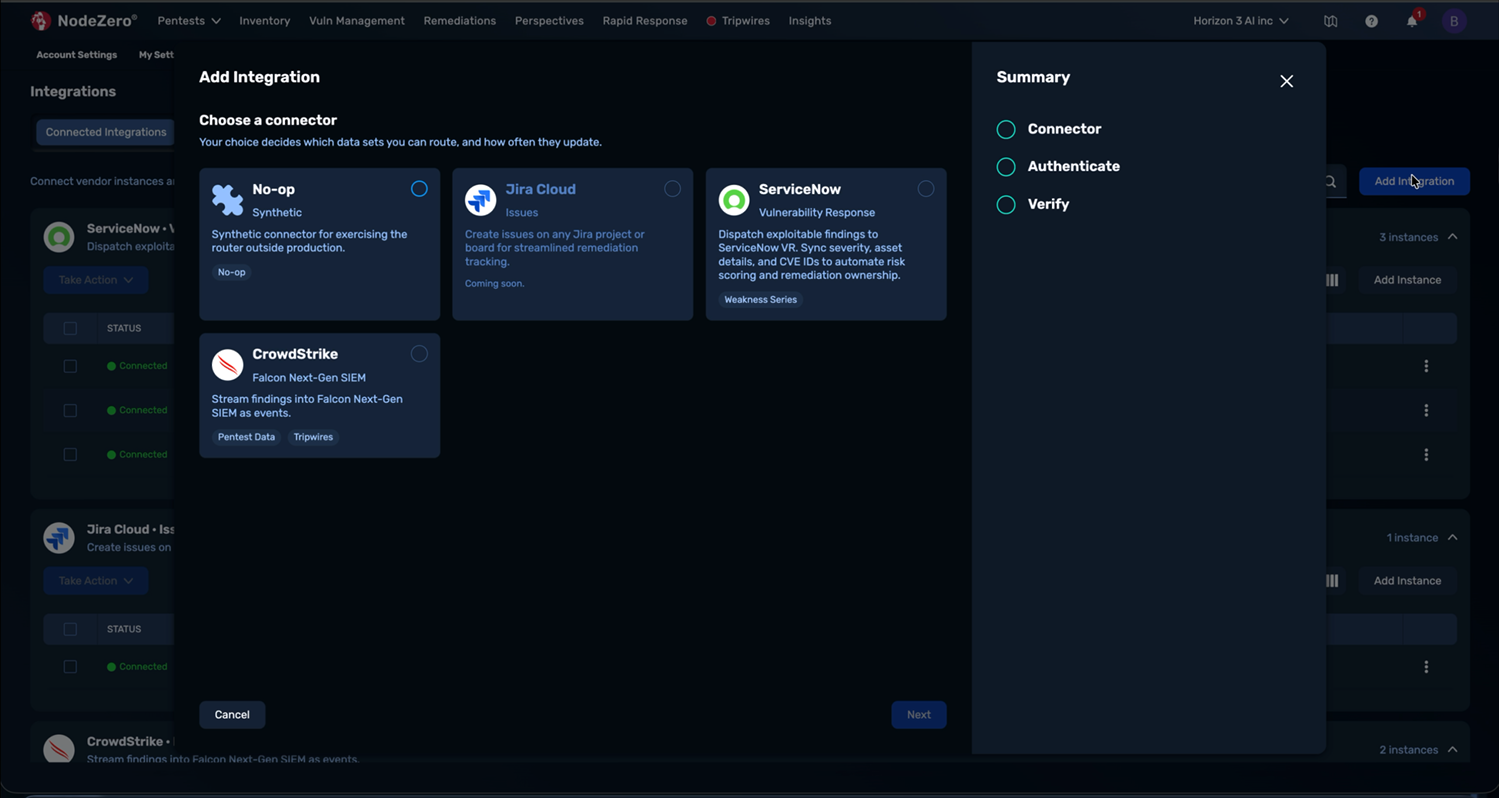Click the Authenticate step circle in Summary
The image size is (1499, 798).
tap(1006, 167)
